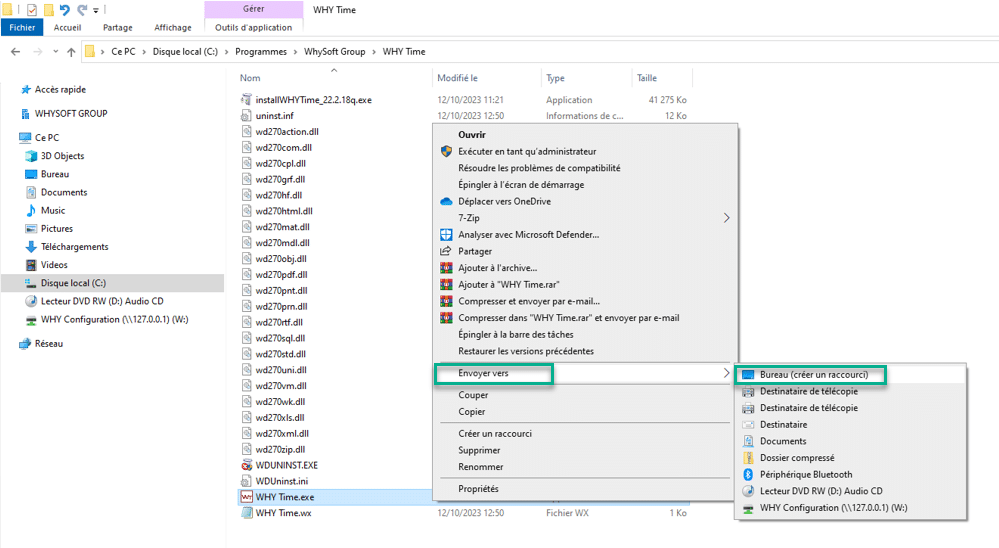
Task: Select Bureau (créer un raccourci)
Action: [x=814, y=375]
